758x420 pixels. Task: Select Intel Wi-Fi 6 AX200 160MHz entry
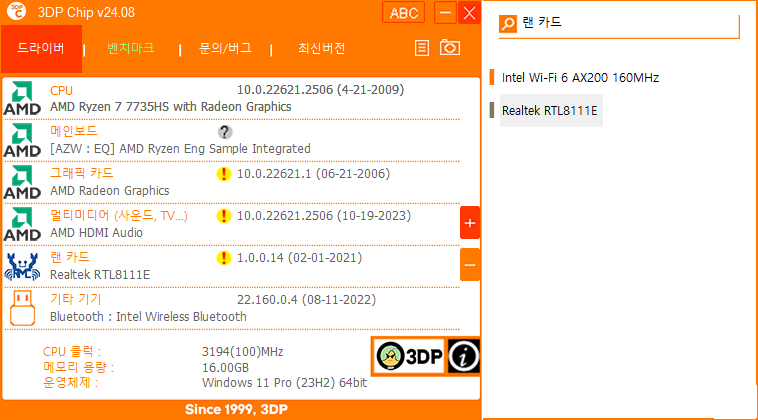pos(580,77)
